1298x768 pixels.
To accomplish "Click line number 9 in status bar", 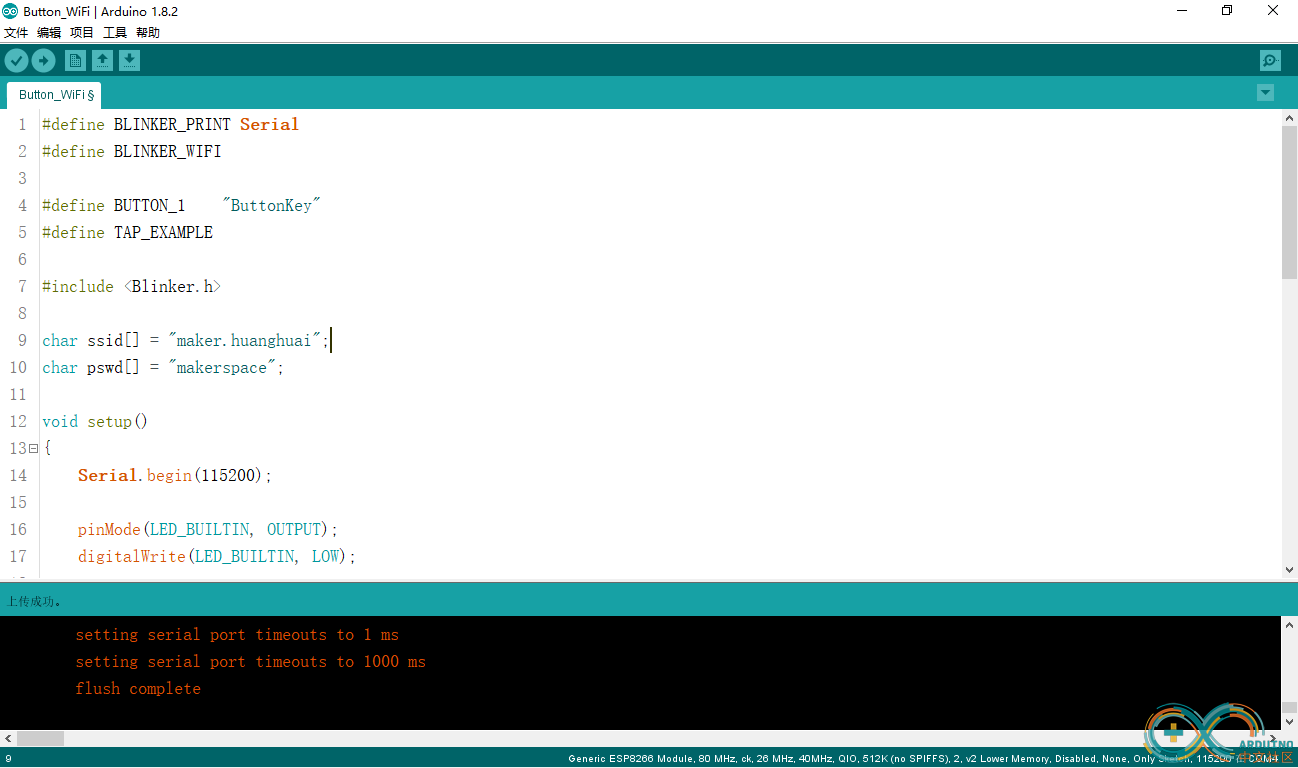I will 8,759.
